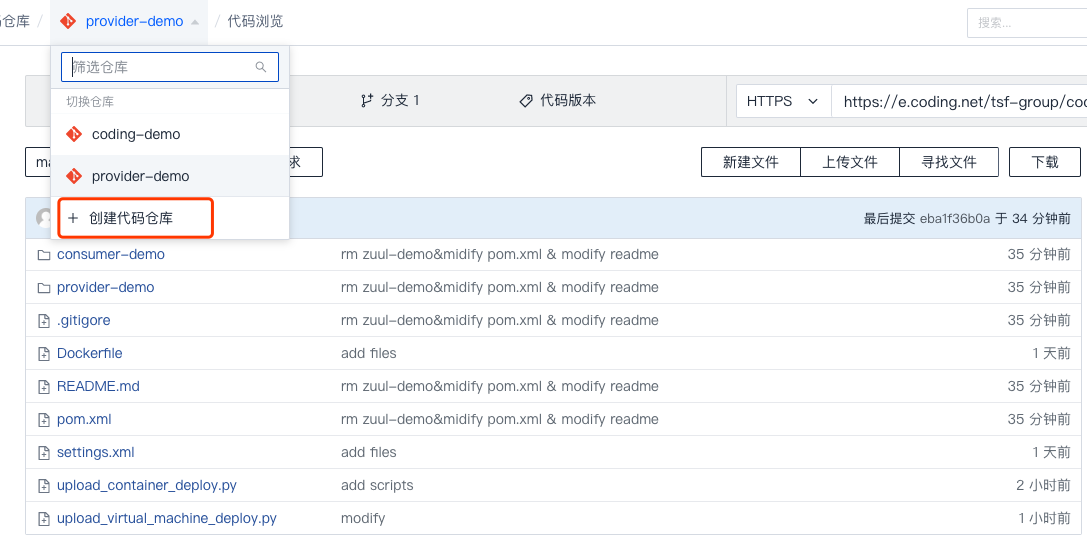Select provider-demo in the repository list

pyautogui.click(x=140, y=176)
